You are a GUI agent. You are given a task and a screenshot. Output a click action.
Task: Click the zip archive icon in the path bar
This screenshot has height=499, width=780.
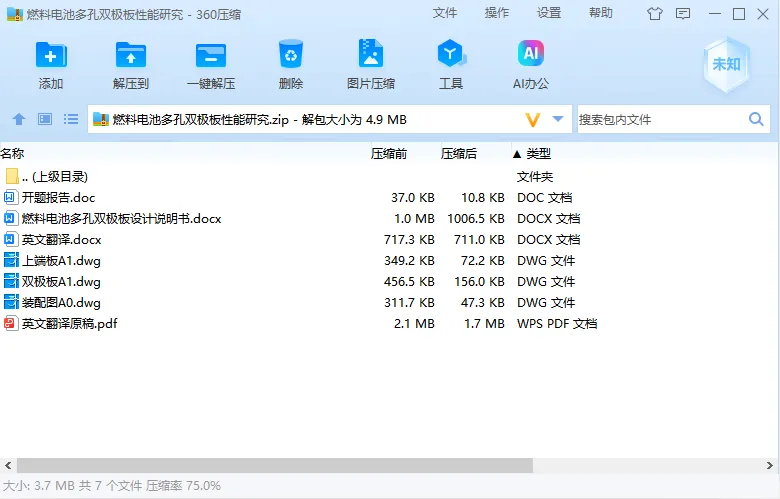101,119
